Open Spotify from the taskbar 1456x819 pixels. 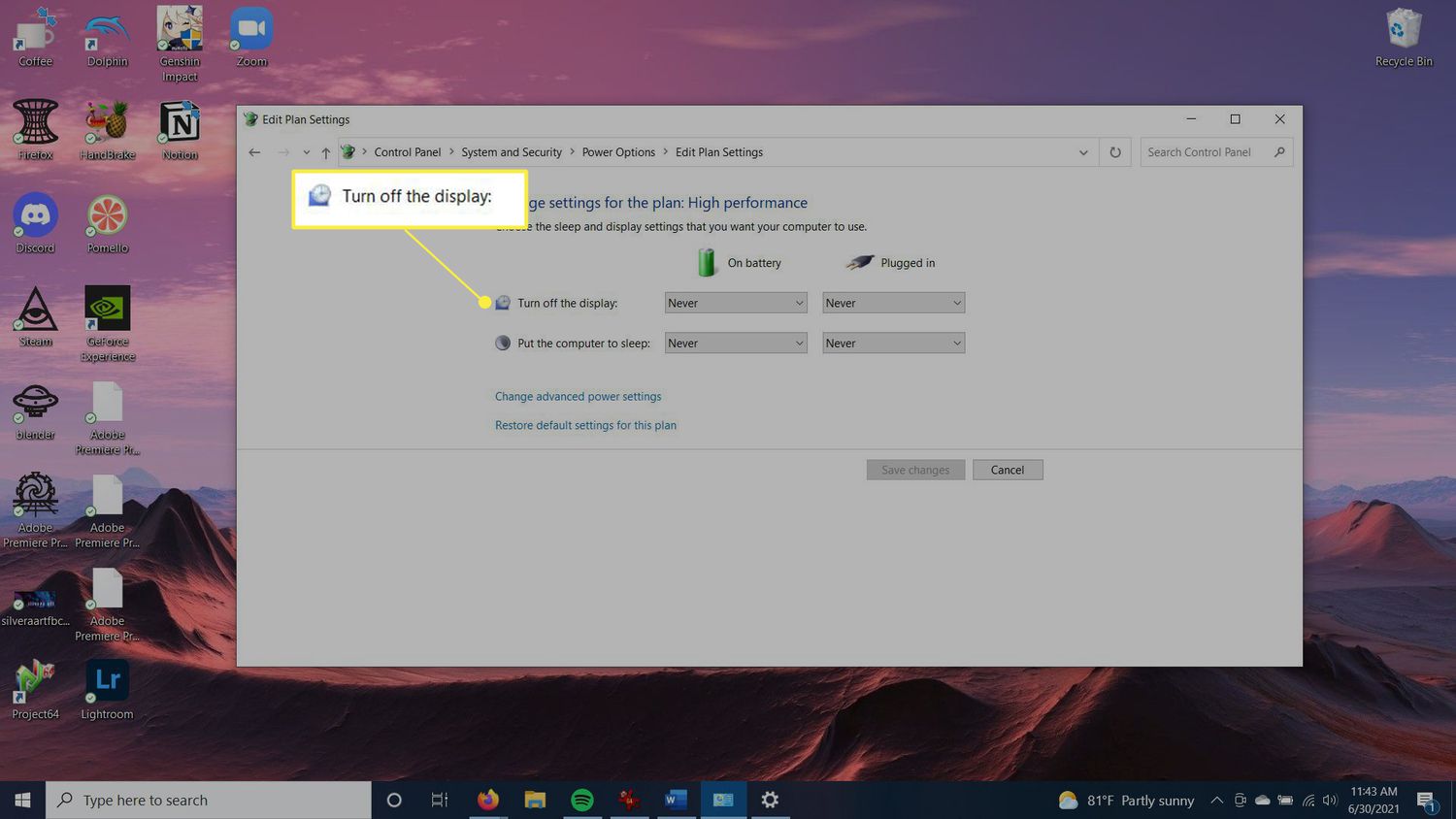coord(582,800)
